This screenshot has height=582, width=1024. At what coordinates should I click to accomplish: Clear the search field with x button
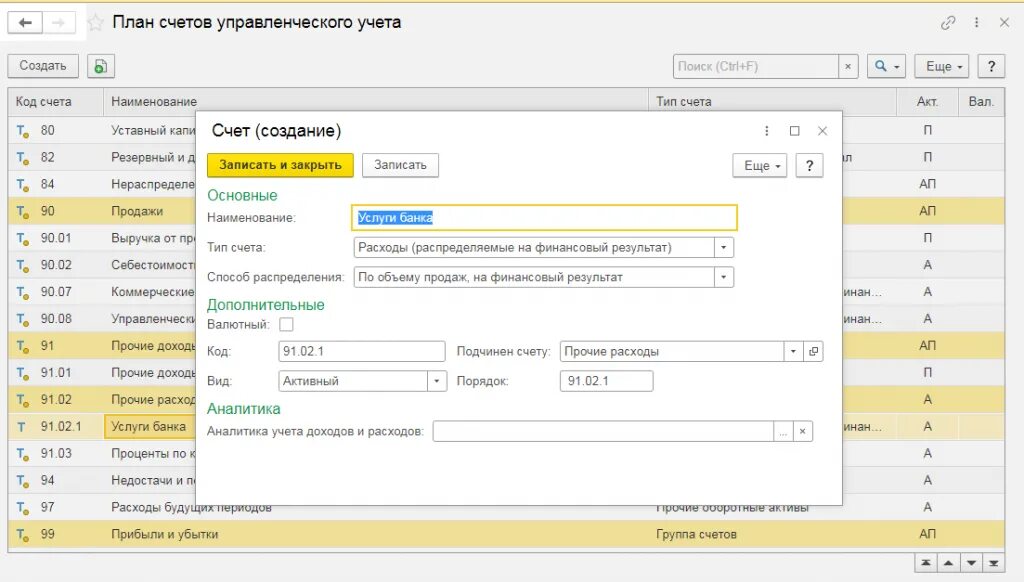point(848,66)
